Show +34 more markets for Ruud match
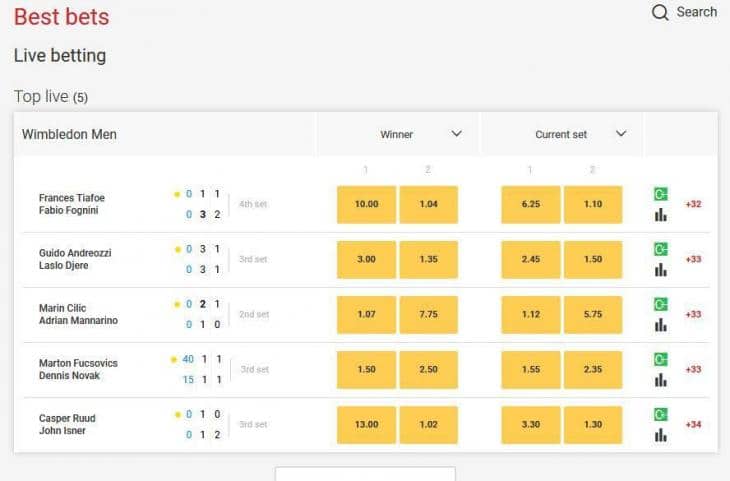Viewport: 730px width, 481px height. click(x=693, y=424)
